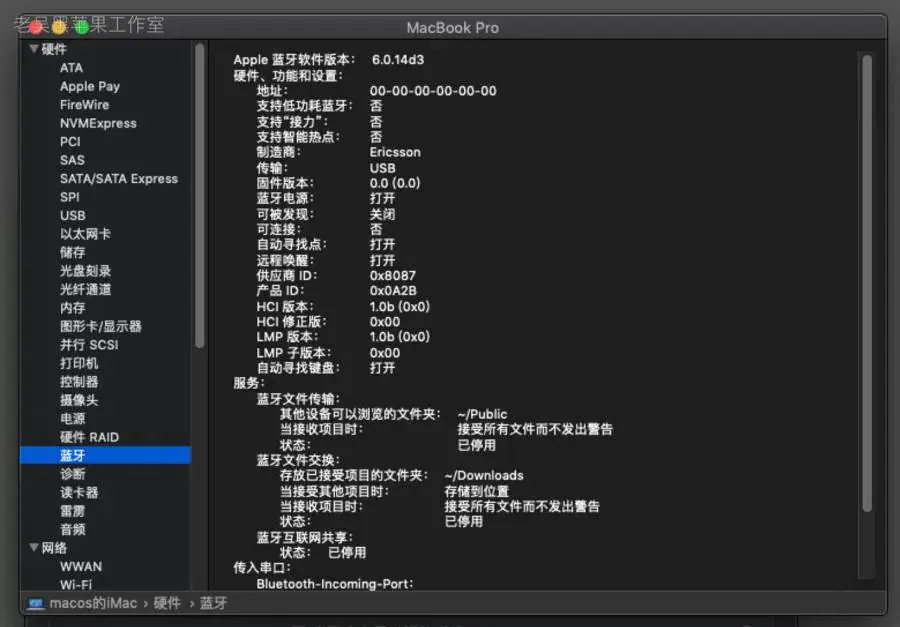Select 硬件 RAID entry
The width and height of the screenshot is (900, 627).
coord(89,437)
